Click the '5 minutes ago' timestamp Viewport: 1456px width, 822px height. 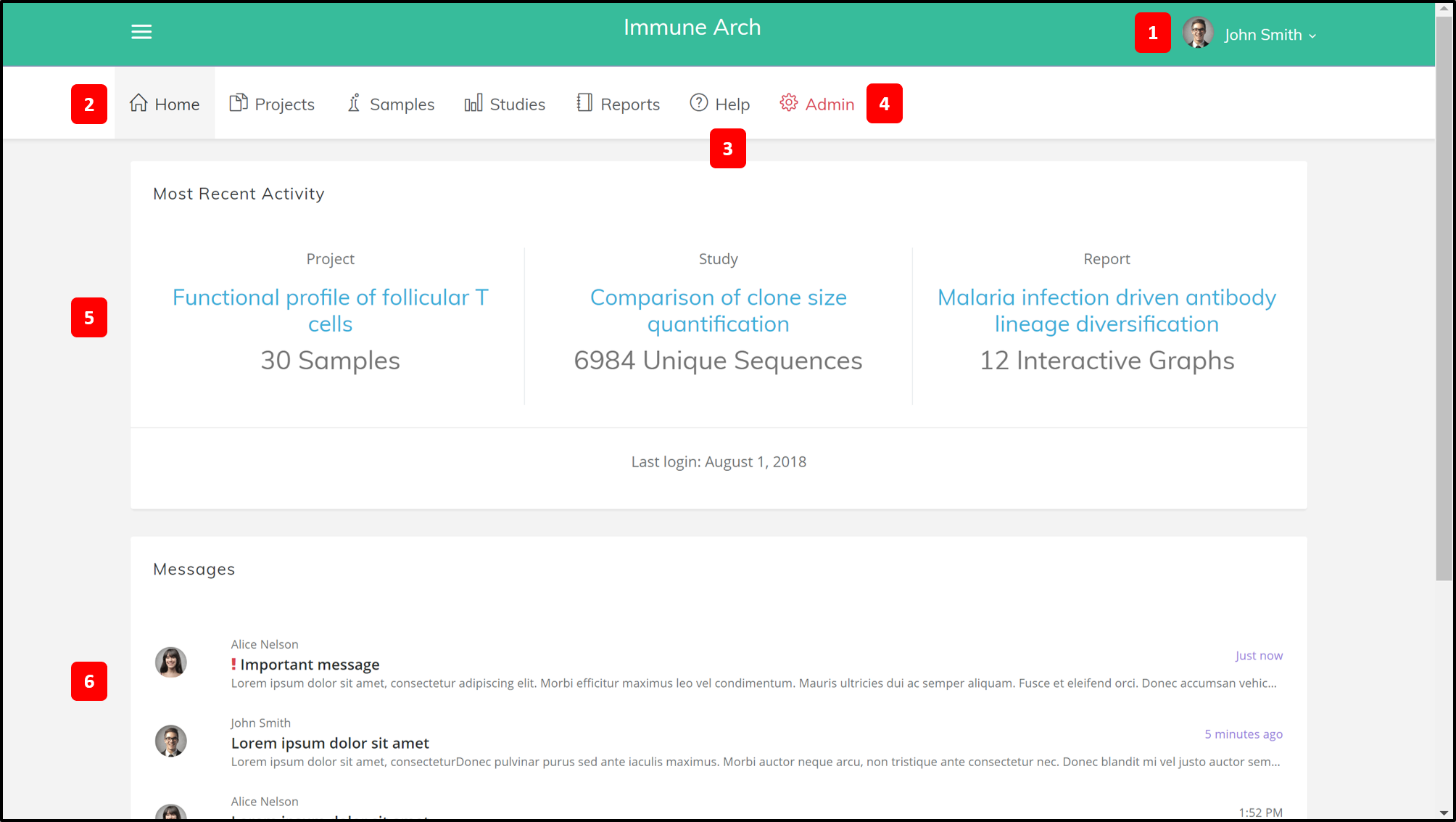(x=1244, y=734)
